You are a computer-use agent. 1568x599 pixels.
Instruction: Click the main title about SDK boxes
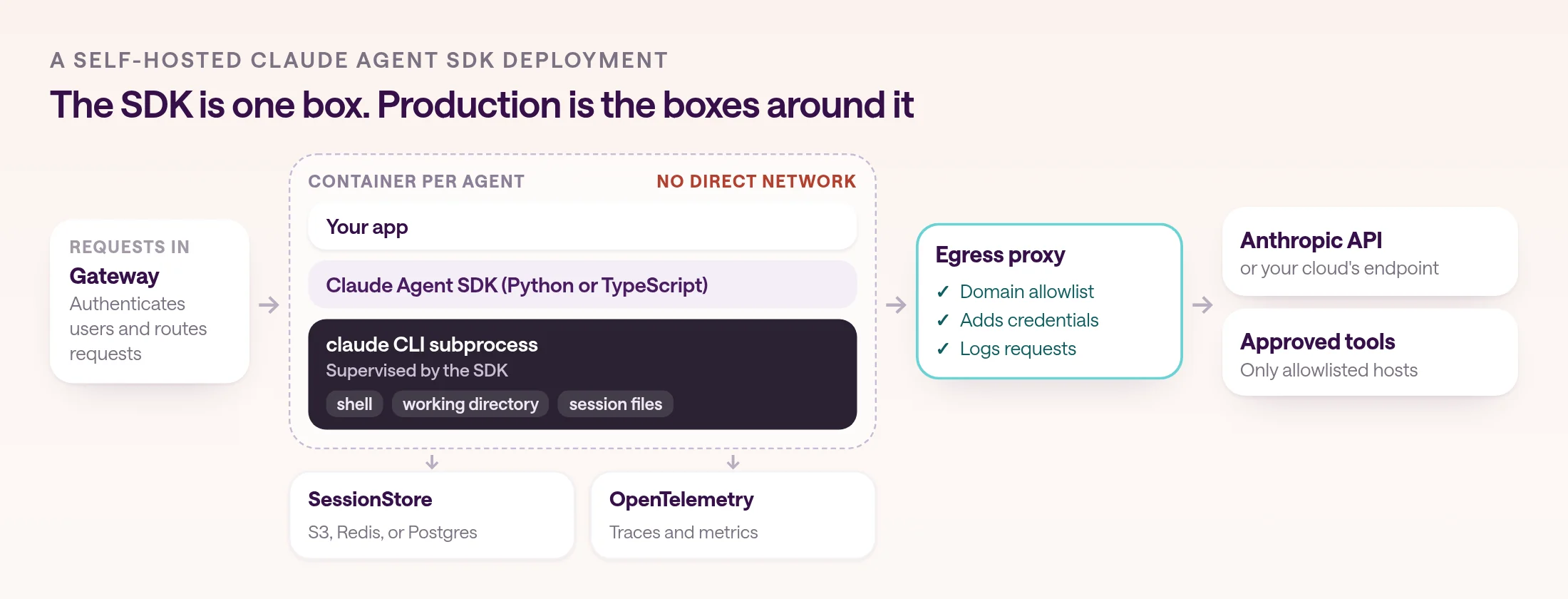coord(481,105)
